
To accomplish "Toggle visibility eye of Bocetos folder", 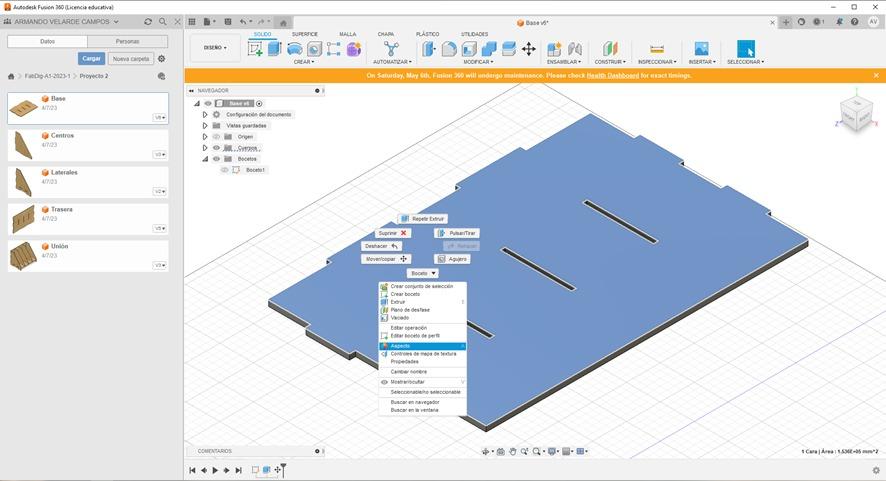I will point(216,159).
